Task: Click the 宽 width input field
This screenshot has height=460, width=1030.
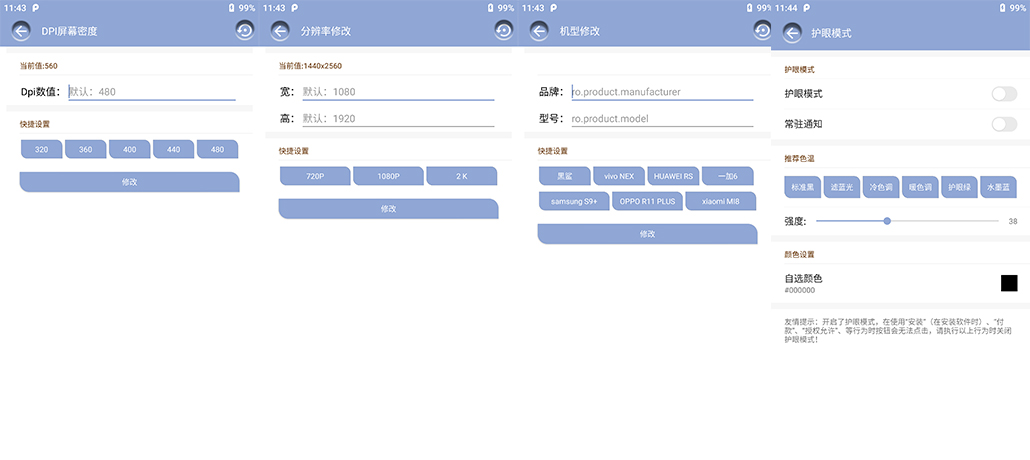Action: tap(397, 92)
